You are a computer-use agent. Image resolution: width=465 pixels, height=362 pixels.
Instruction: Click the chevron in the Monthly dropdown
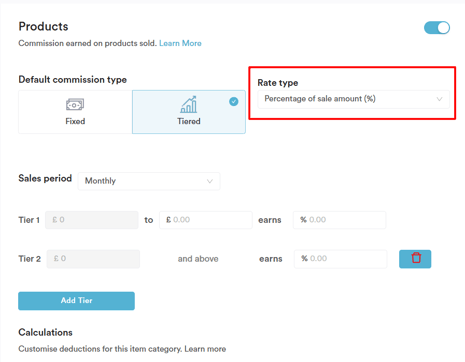(x=210, y=181)
